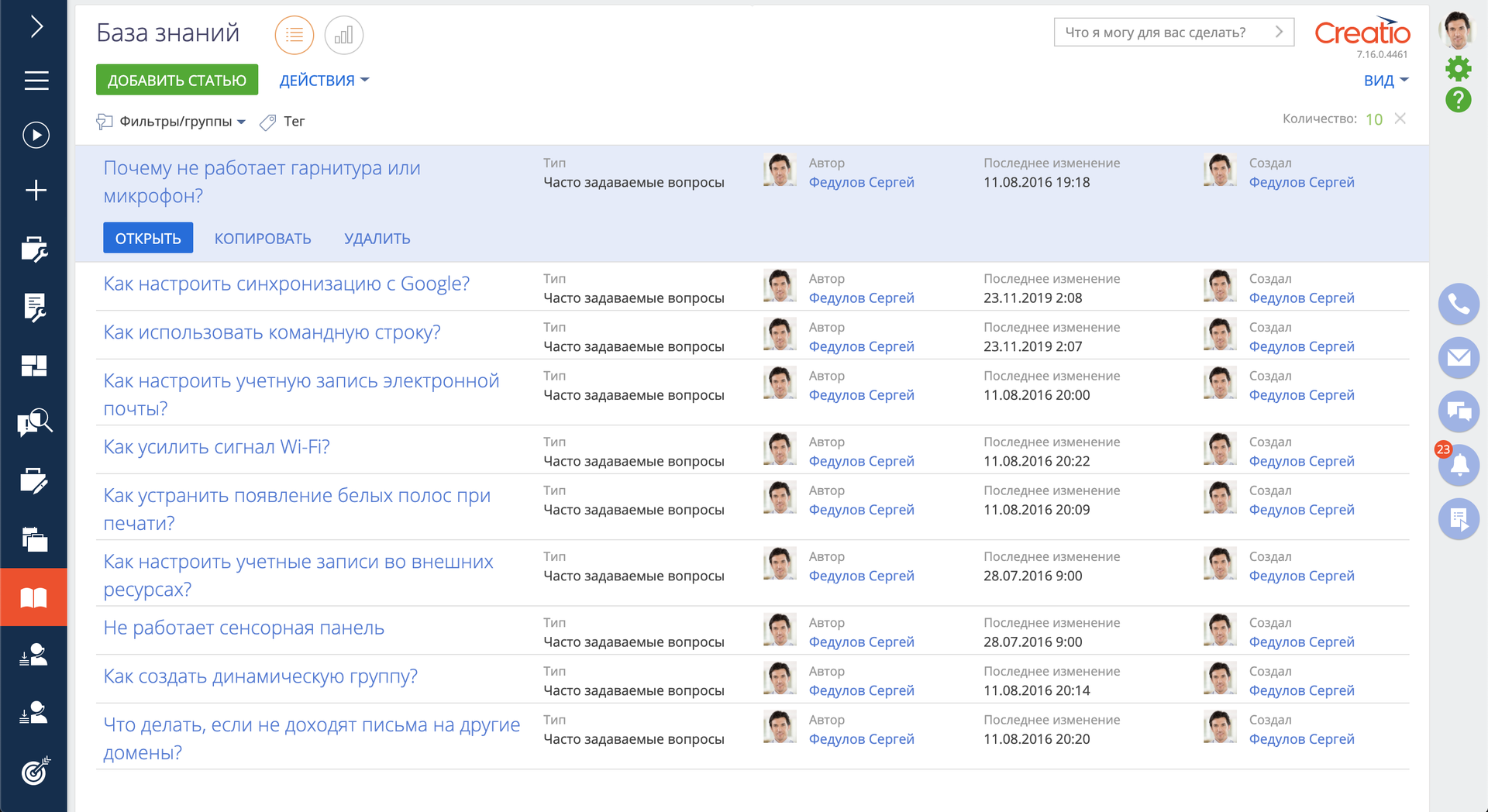The width and height of the screenshot is (1488, 812).
Task: Close the Количество counter with X
Action: pos(1400,119)
